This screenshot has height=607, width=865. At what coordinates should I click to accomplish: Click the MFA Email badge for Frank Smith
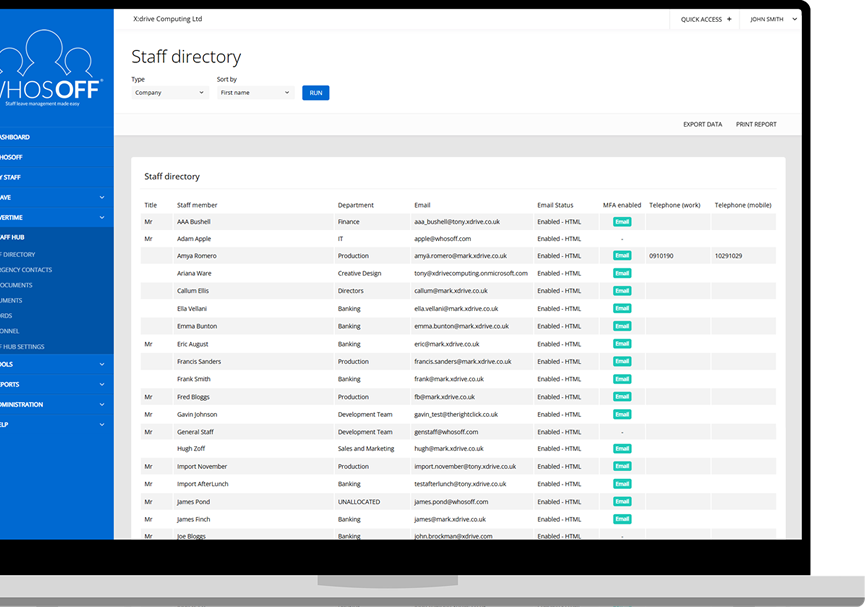coord(622,379)
